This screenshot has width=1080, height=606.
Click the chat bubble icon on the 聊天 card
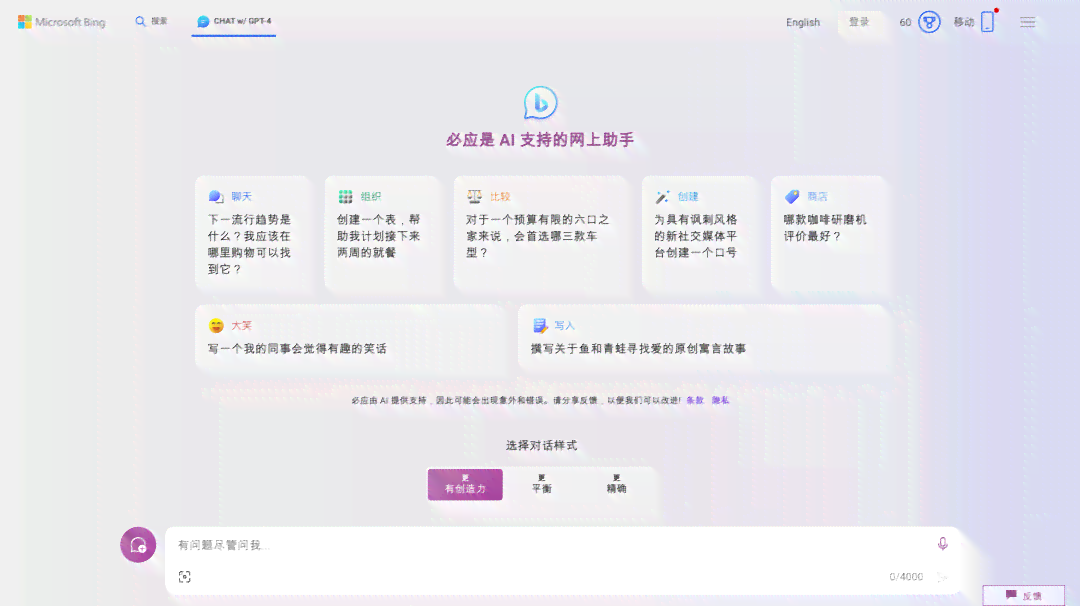click(x=216, y=196)
